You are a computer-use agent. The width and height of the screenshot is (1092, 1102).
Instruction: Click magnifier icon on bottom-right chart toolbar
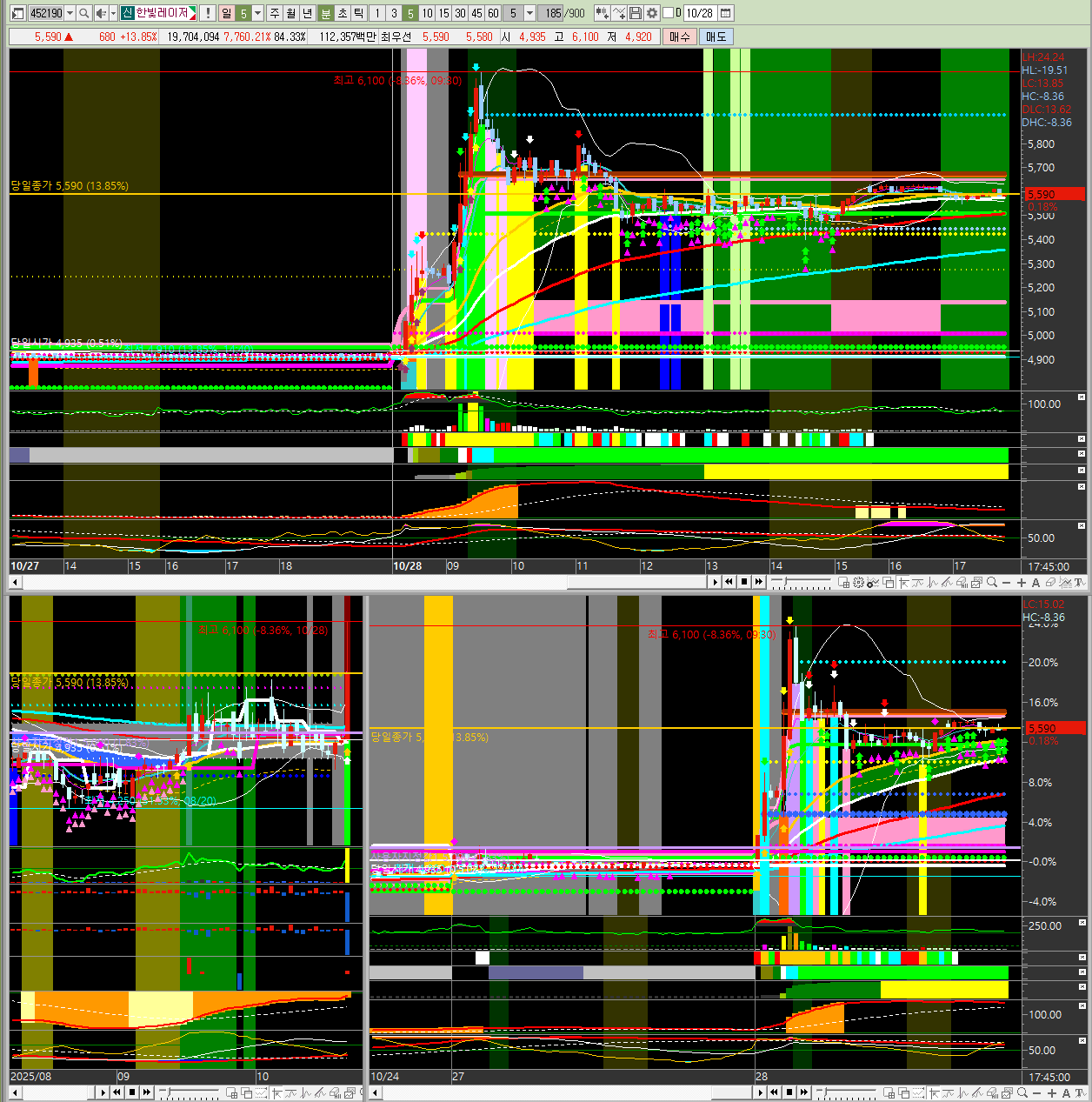(1022, 1092)
